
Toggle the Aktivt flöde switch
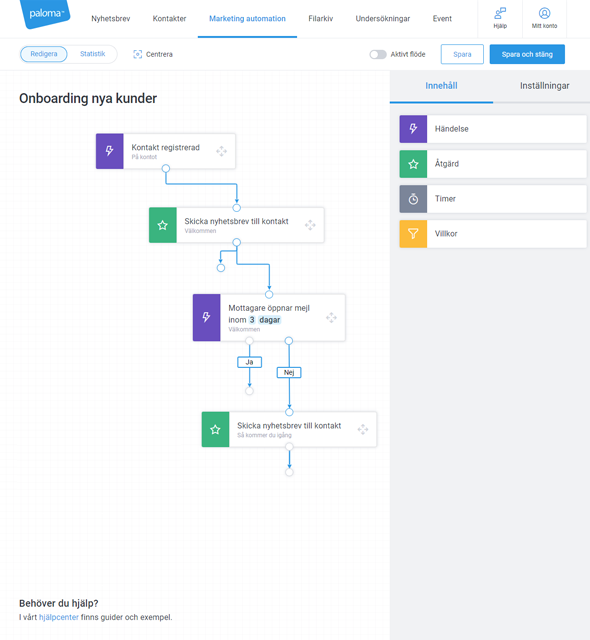(x=378, y=54)
